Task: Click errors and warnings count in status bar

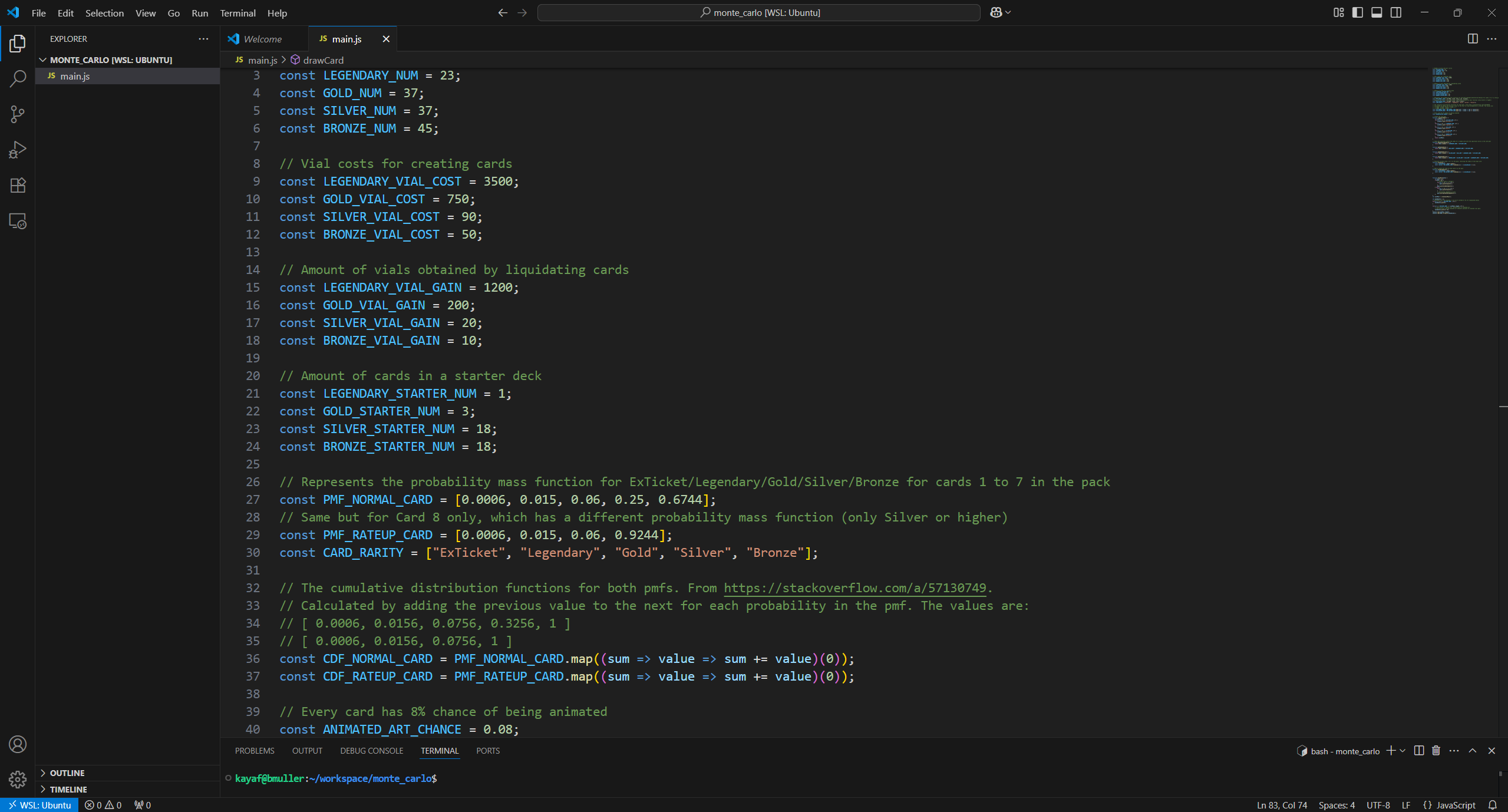Action: point(103,805)
